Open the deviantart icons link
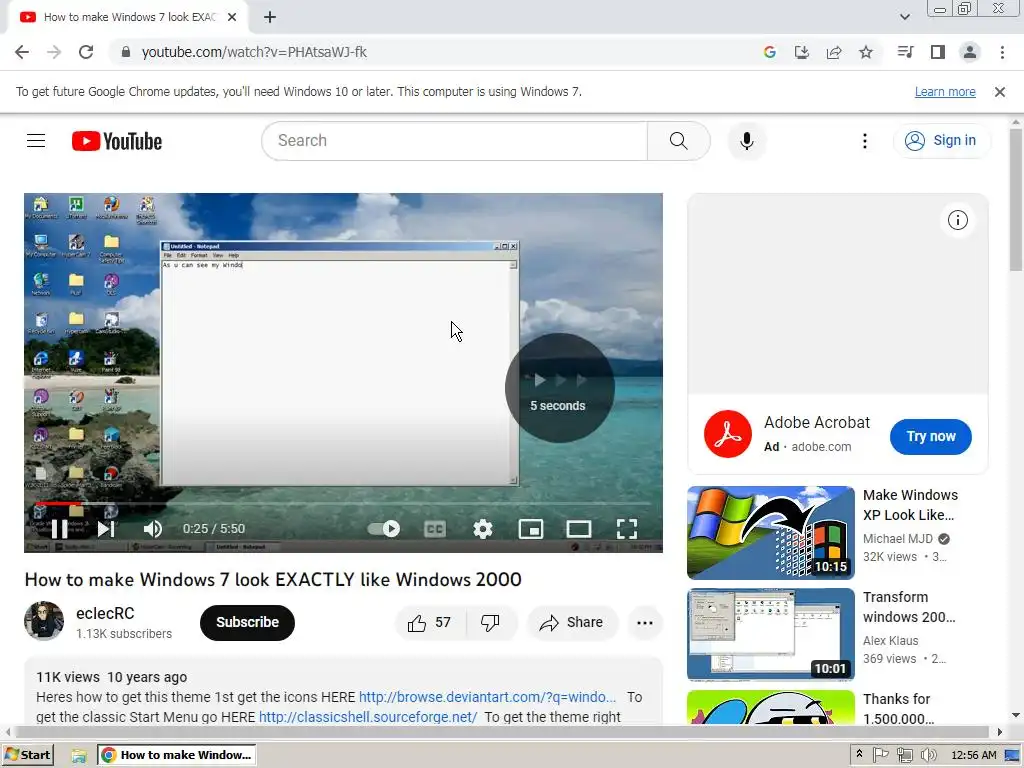This screenshot has height=768, width=1024. pyautogui.click(x=487, y=697)
